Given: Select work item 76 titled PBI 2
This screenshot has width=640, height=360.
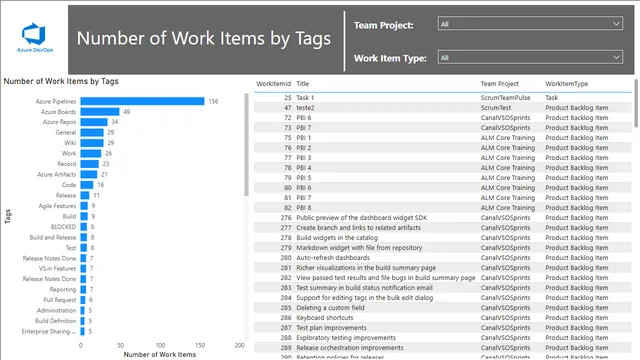Looking at the screenshot, I should [442, 148].
